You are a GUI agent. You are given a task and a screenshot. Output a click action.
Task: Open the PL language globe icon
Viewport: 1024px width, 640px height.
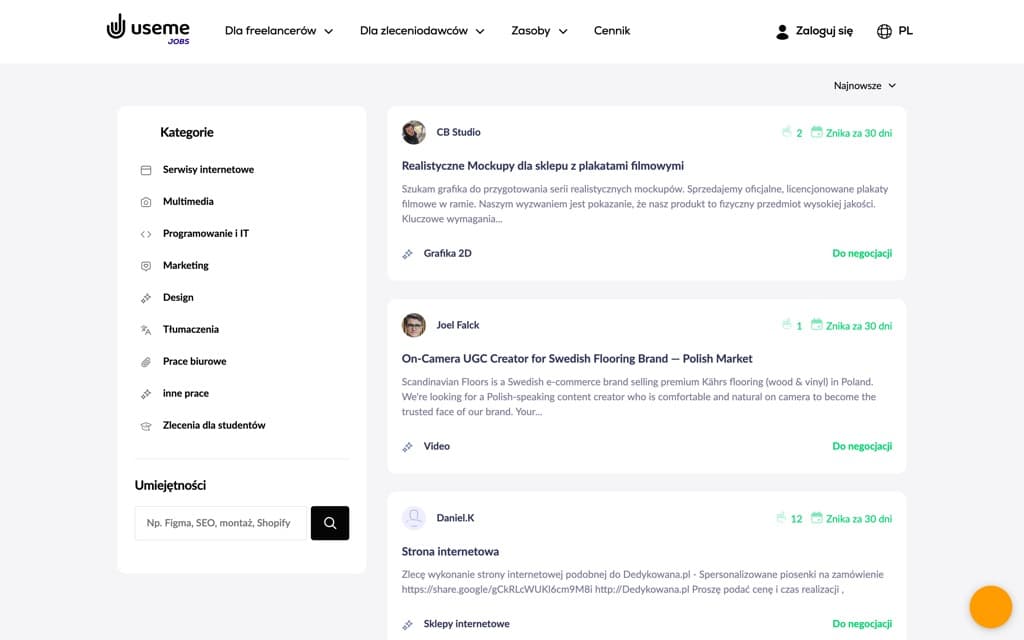click(x=884, y=30)
